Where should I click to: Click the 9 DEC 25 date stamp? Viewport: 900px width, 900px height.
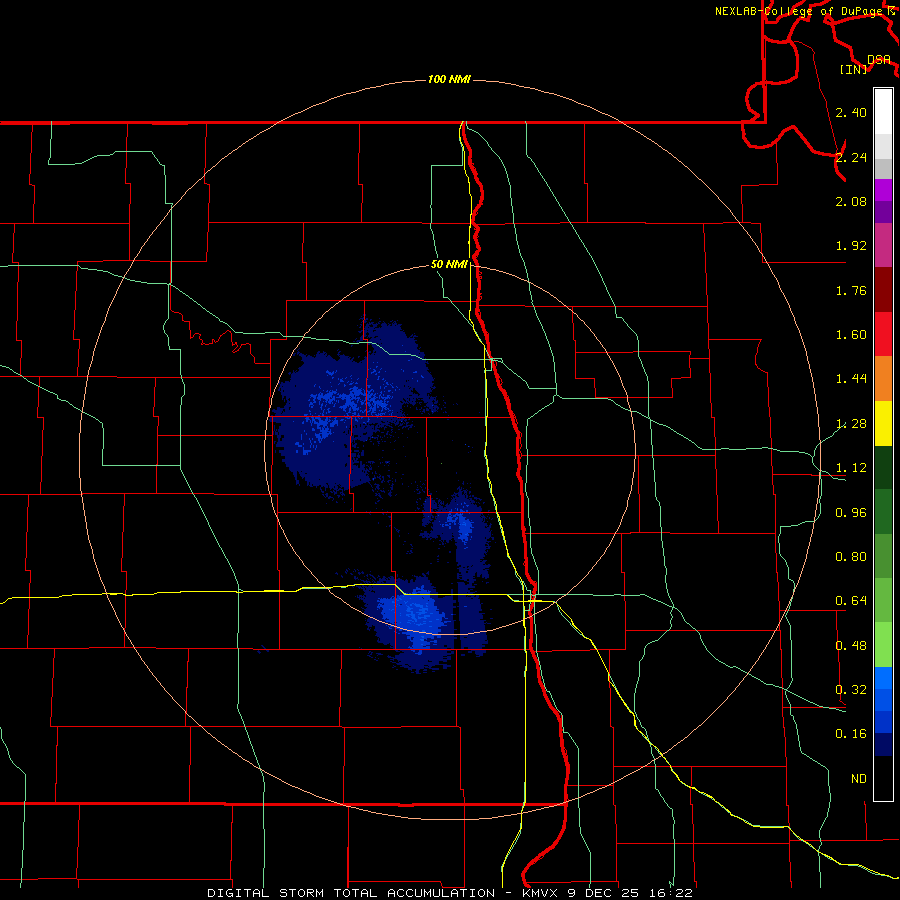[x=603, y=893]
